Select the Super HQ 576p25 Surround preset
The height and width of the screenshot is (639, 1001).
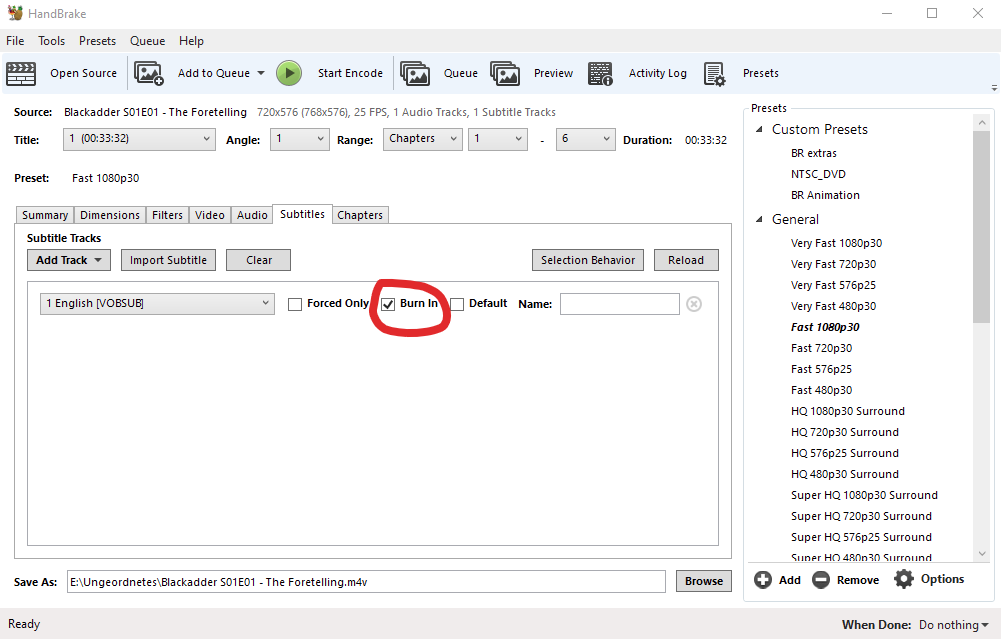coord(861,538)
